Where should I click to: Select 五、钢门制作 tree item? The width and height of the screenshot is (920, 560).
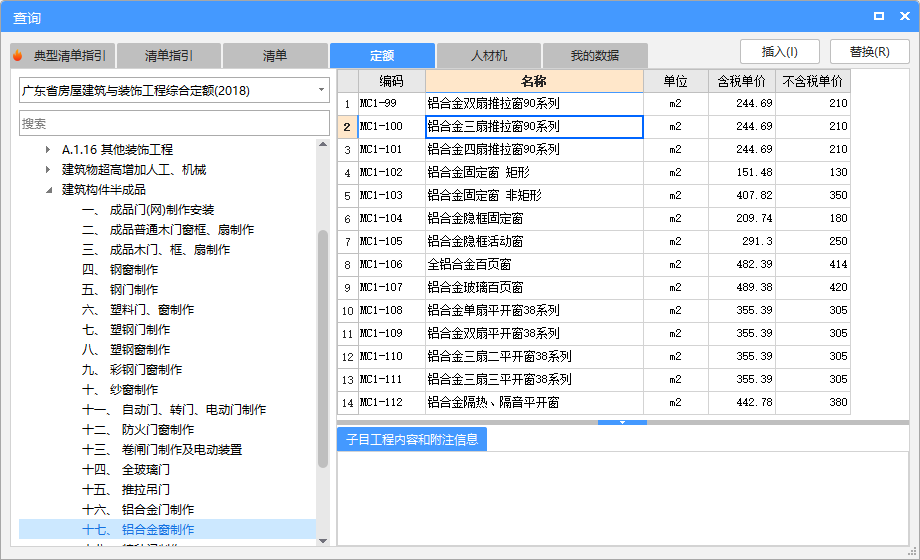click(120, 289)
